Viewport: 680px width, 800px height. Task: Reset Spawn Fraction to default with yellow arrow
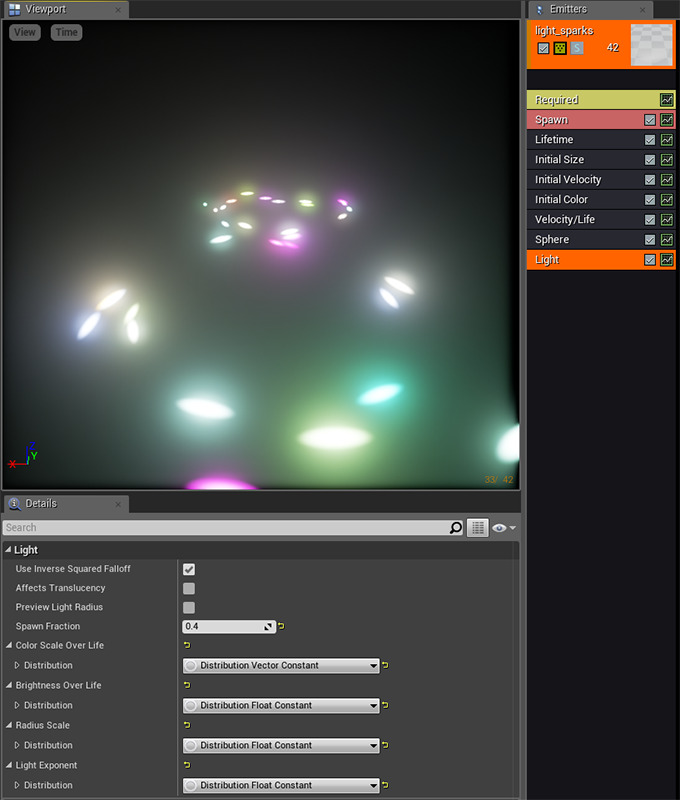click(x=281, y=627)
